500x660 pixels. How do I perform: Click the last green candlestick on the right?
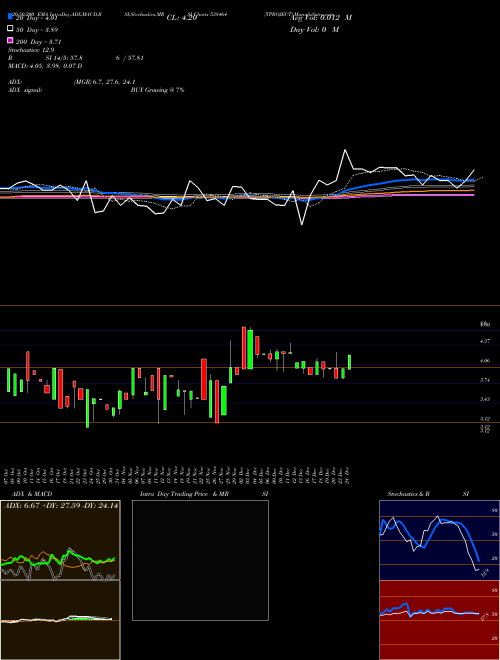(x=349, y=362)
